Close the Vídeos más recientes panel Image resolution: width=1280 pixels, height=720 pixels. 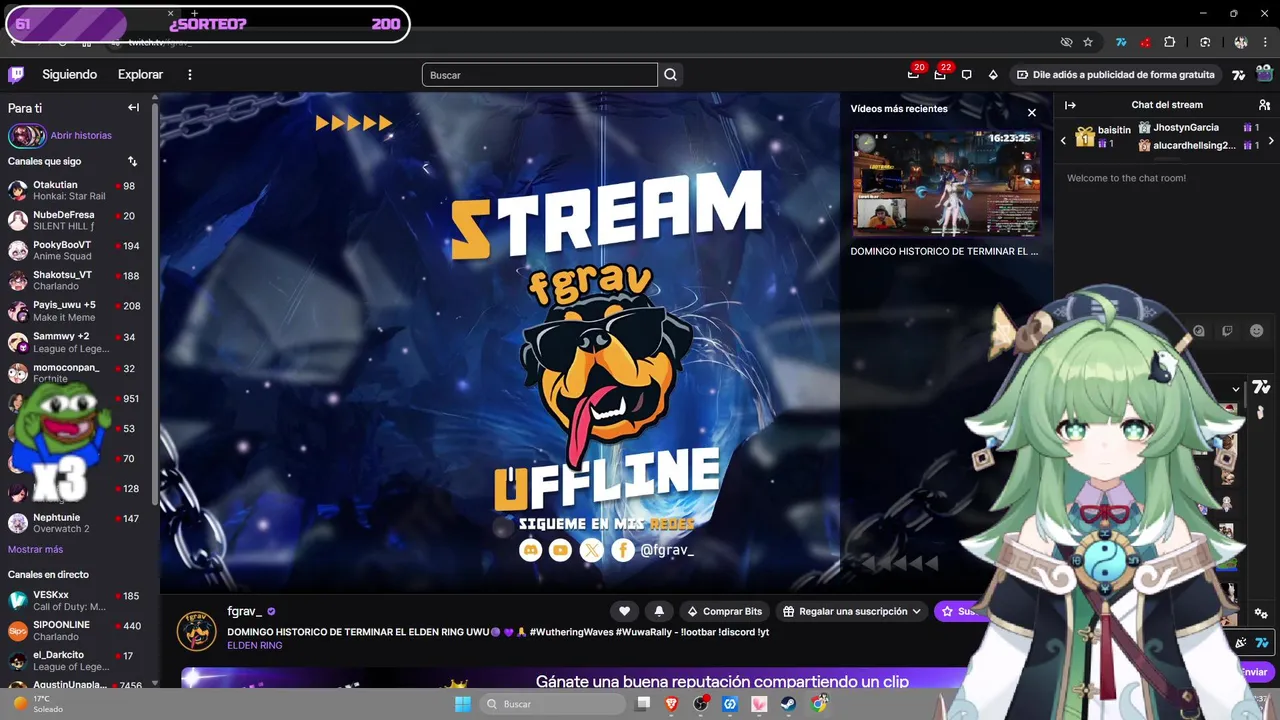[1032, 113]
